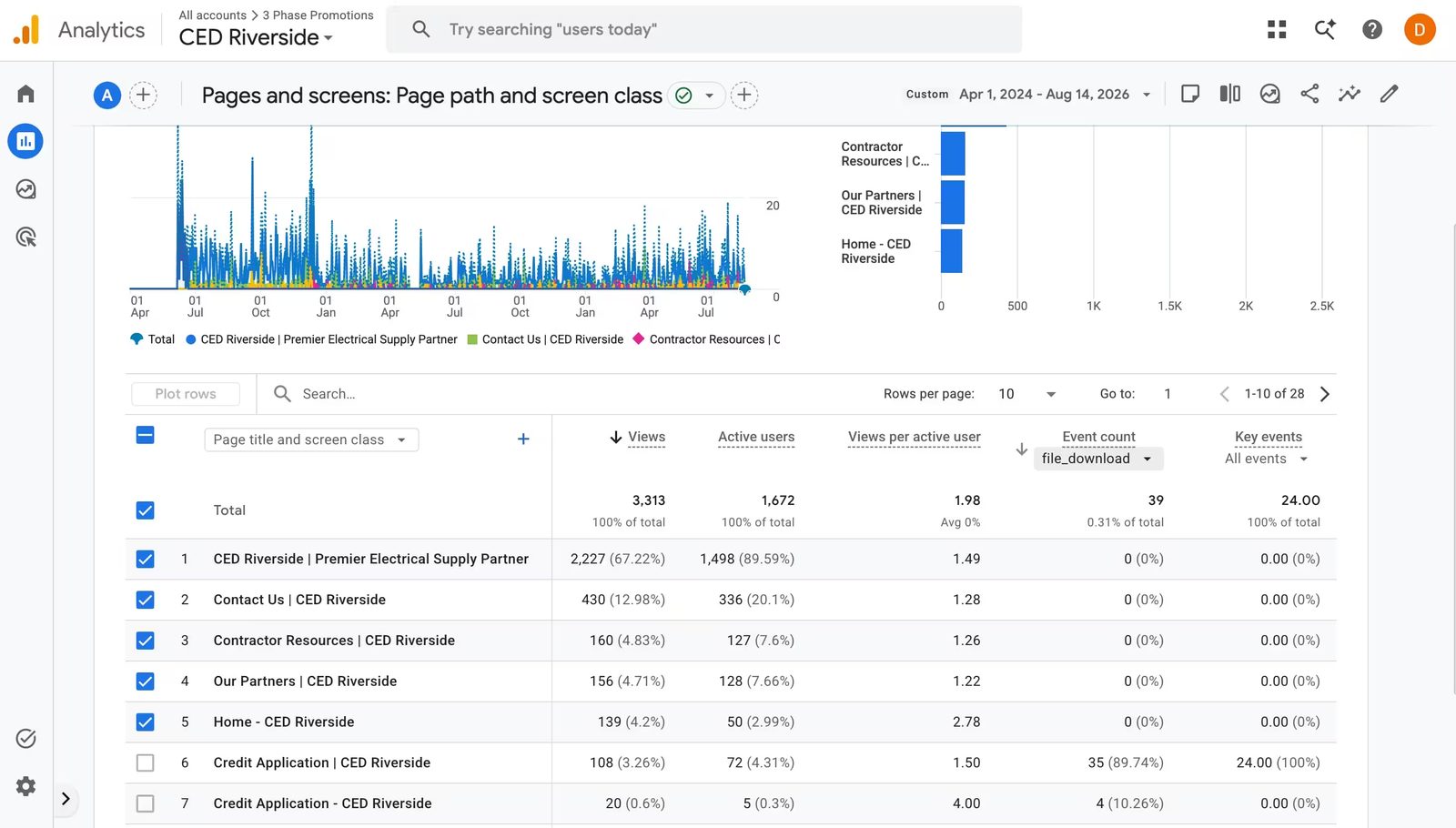Sort by Views per active user
Viewport: 1456px width, 828px height.
pos(915,437)
